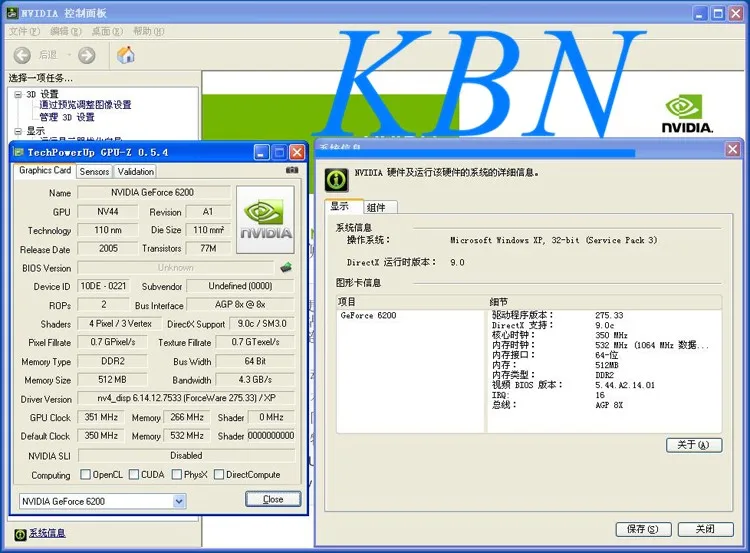Click the NVIDIA Control Panel title bar icon
This screenshot has width=750, height=553.
12,13
